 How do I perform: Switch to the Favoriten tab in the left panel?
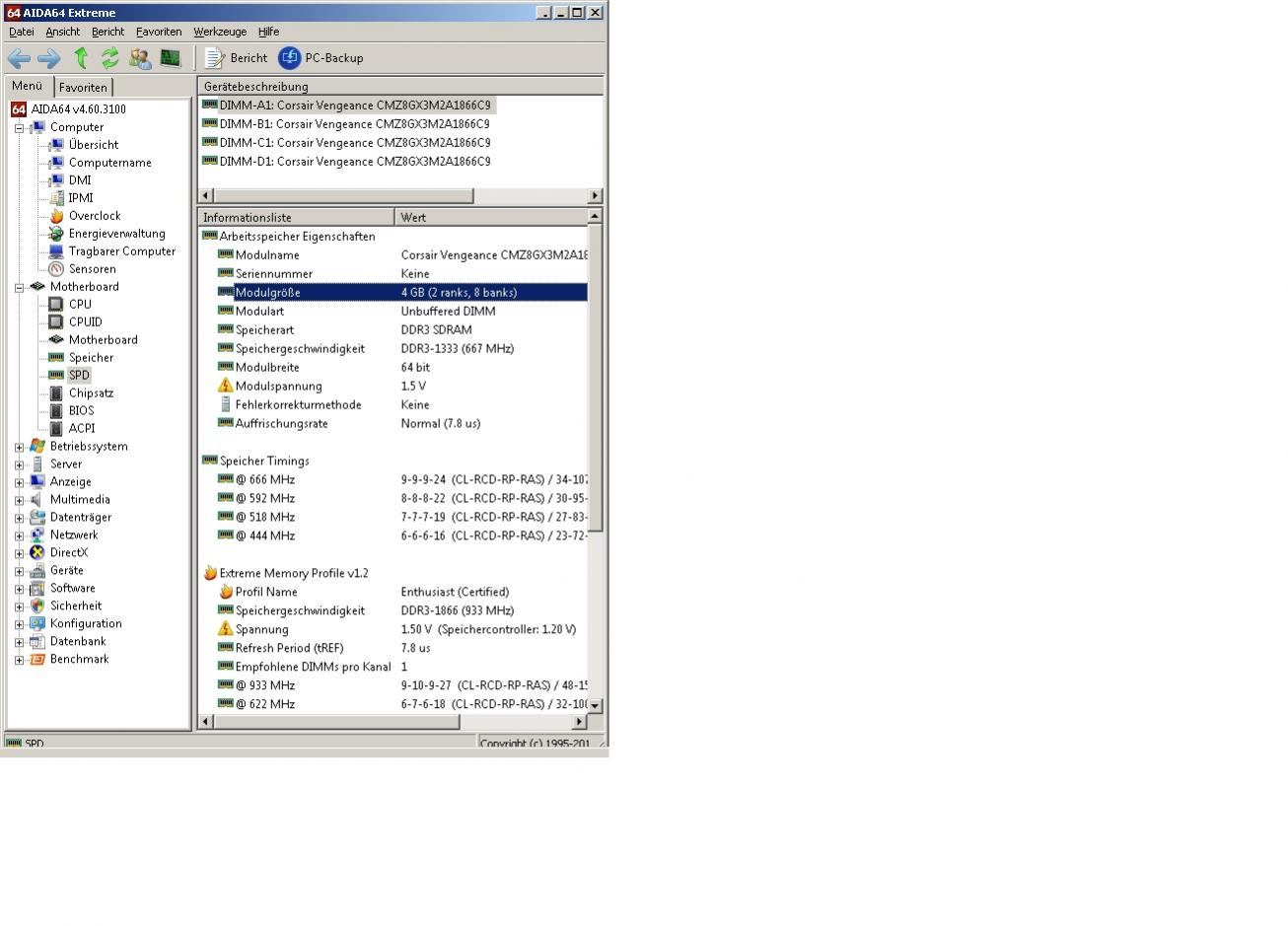[x=83, y=87]
